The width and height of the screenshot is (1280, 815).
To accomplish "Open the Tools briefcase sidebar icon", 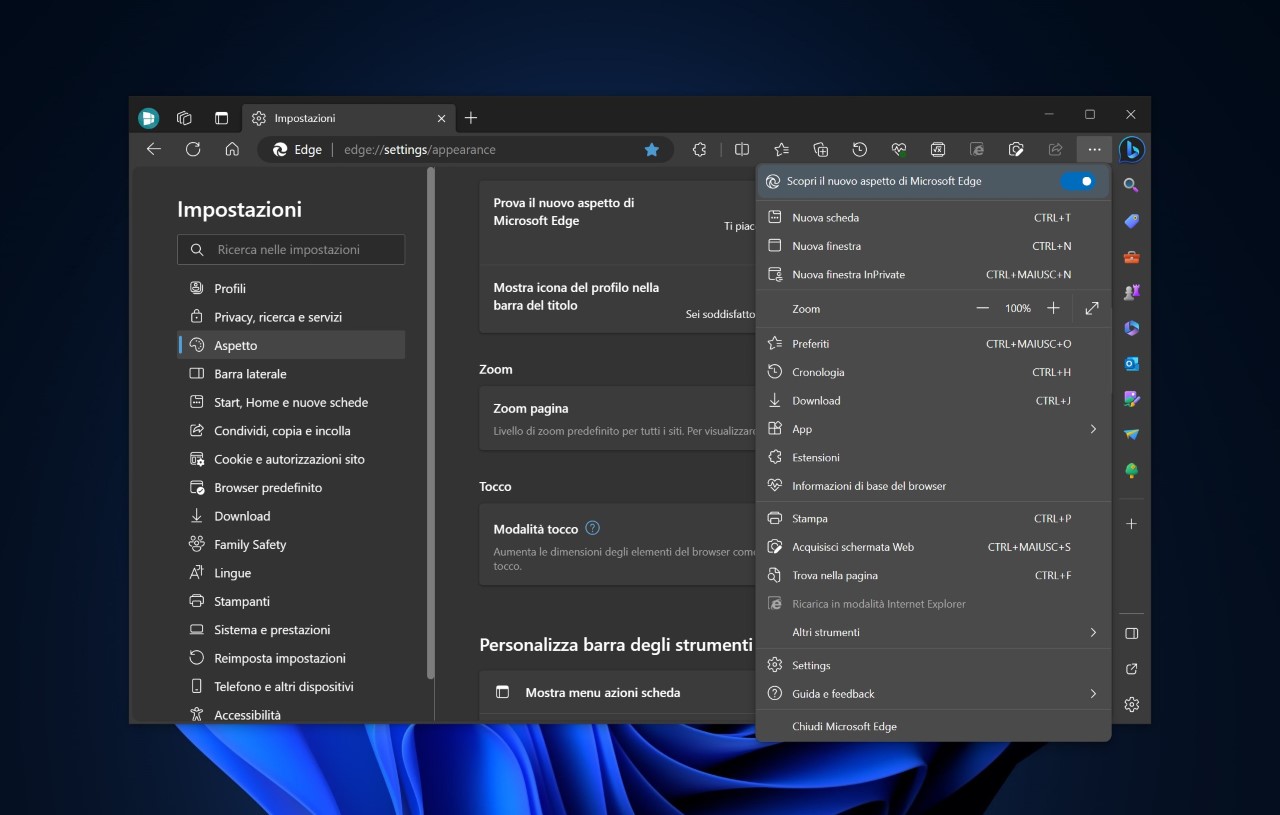I will coord(1131,257).
